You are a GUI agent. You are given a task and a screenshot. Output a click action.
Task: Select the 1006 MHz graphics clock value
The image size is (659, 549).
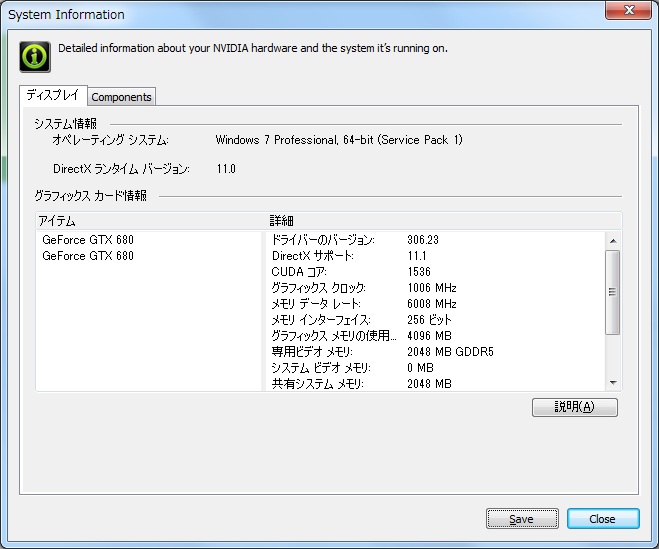click(432, 288)
